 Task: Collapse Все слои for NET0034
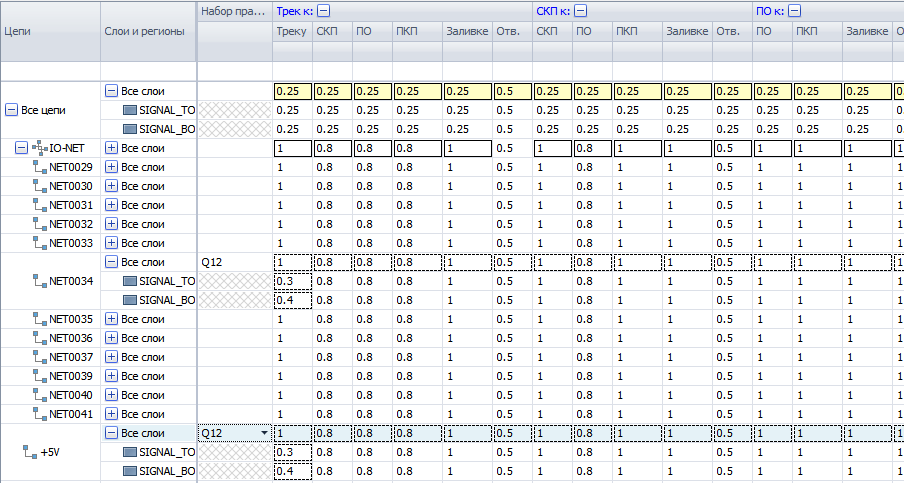coord(111,262)
